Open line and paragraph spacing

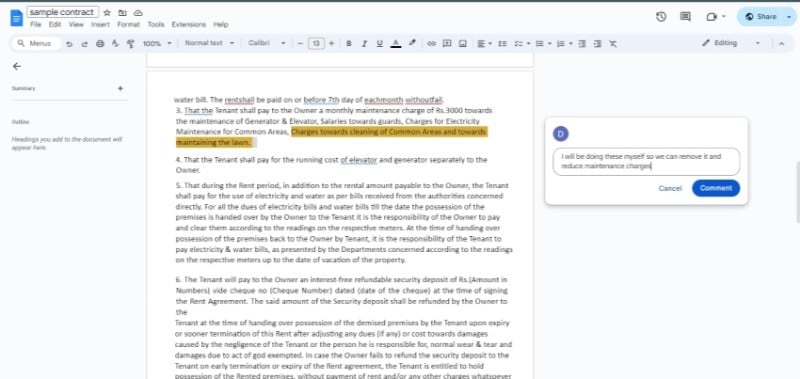[x=503, y=43]
